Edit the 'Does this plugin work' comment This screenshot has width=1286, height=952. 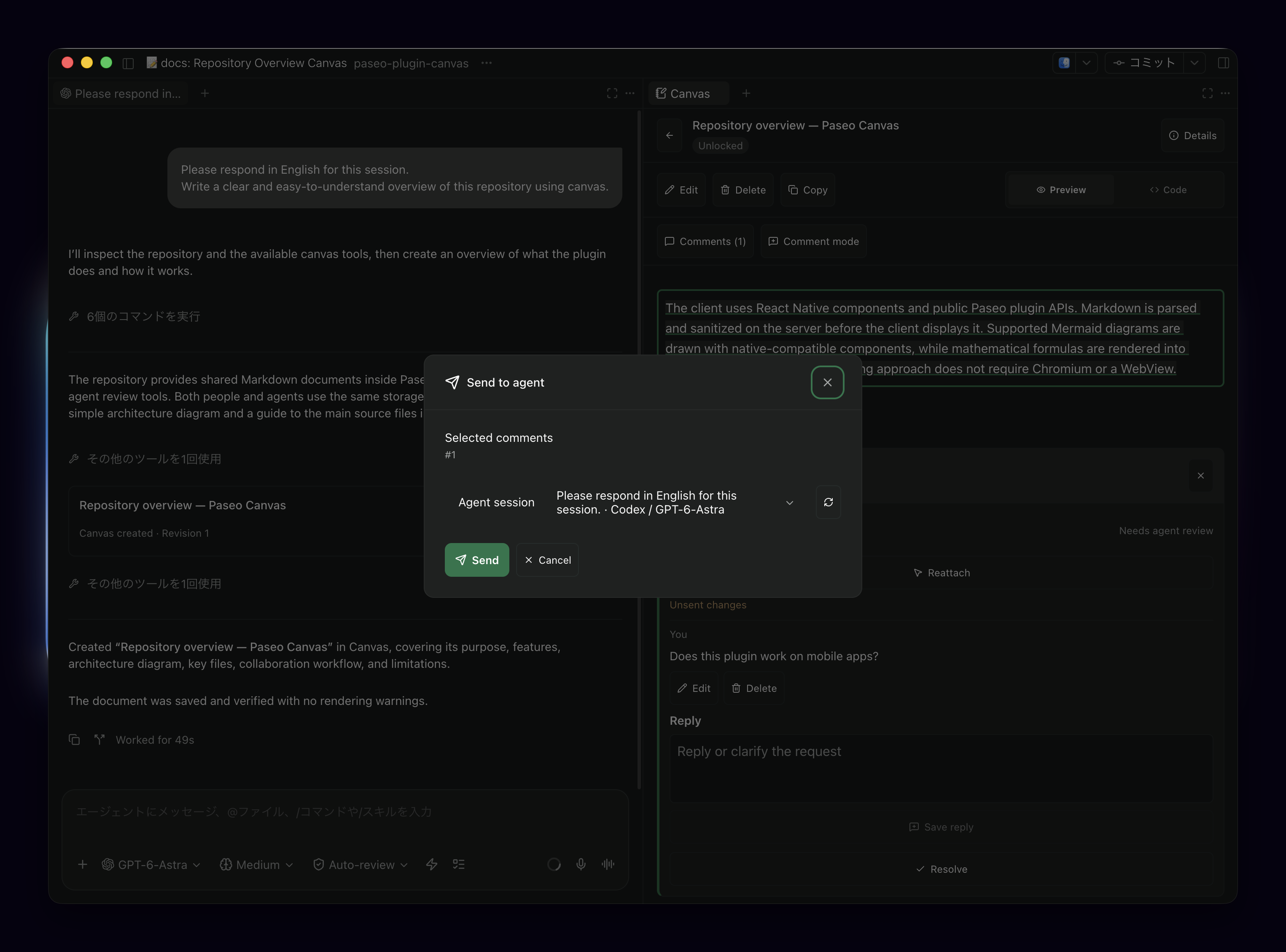694,688
